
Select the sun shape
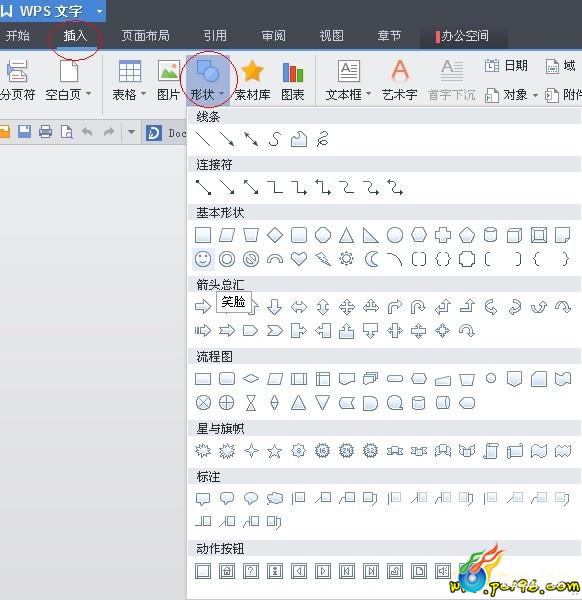point(347,259)
